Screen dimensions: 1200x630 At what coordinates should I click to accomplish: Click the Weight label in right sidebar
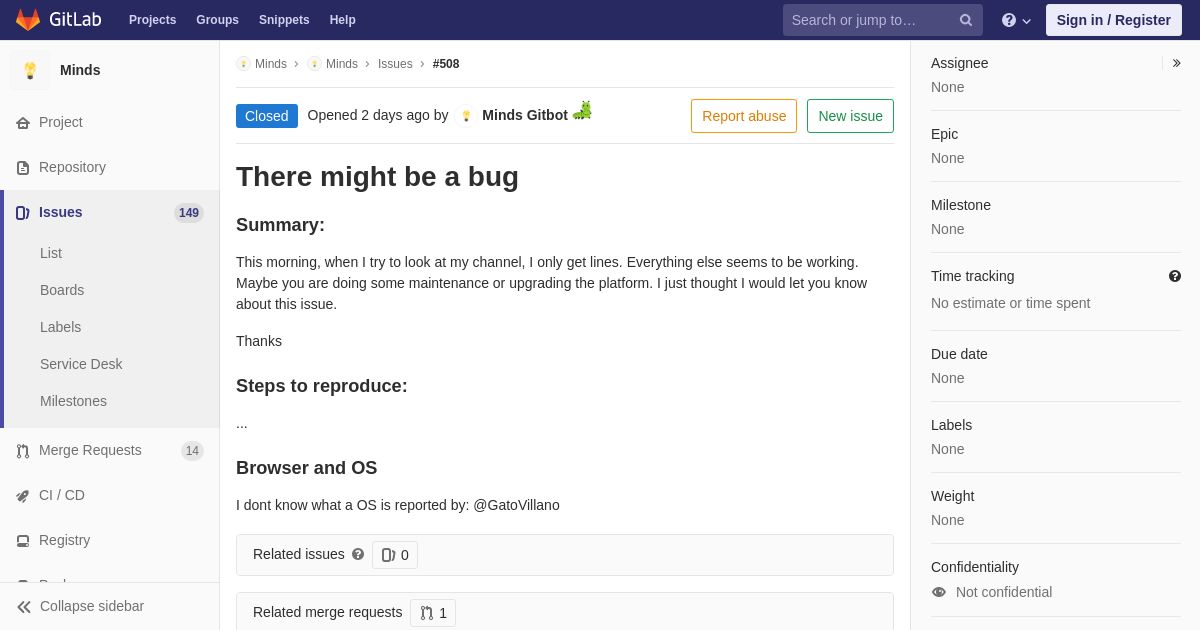(952, 496)
